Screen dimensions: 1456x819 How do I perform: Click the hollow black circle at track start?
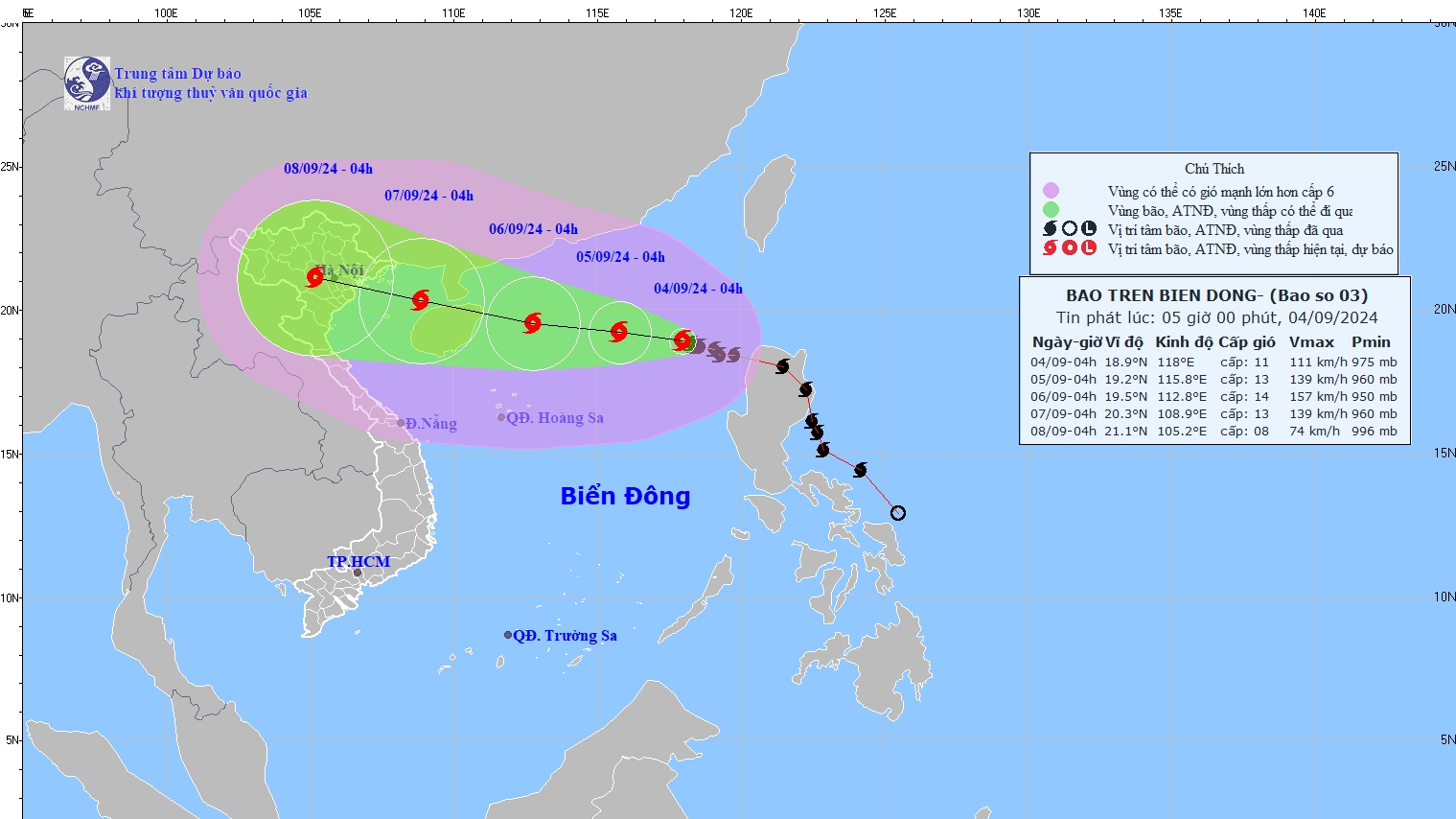point(898,513)
